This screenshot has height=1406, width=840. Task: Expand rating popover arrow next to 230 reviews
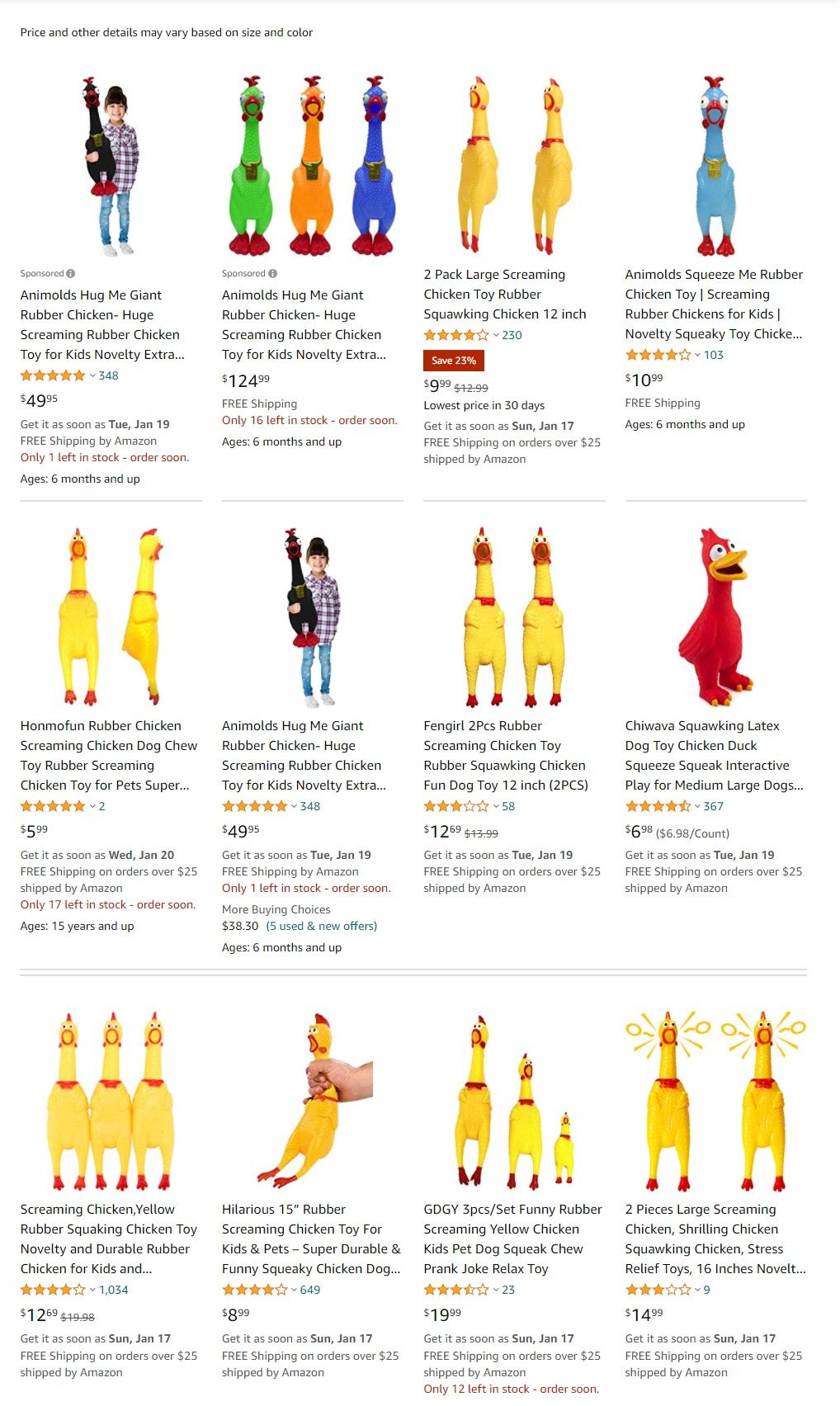(496, 335)
